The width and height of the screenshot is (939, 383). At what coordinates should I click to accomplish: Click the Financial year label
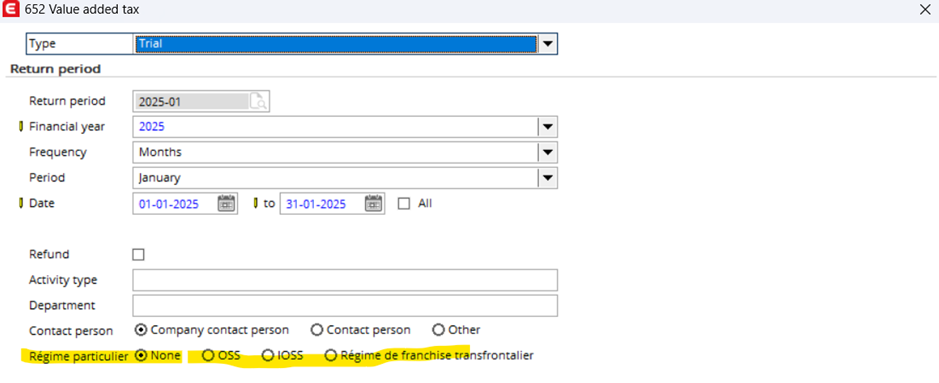click(67, 127)
